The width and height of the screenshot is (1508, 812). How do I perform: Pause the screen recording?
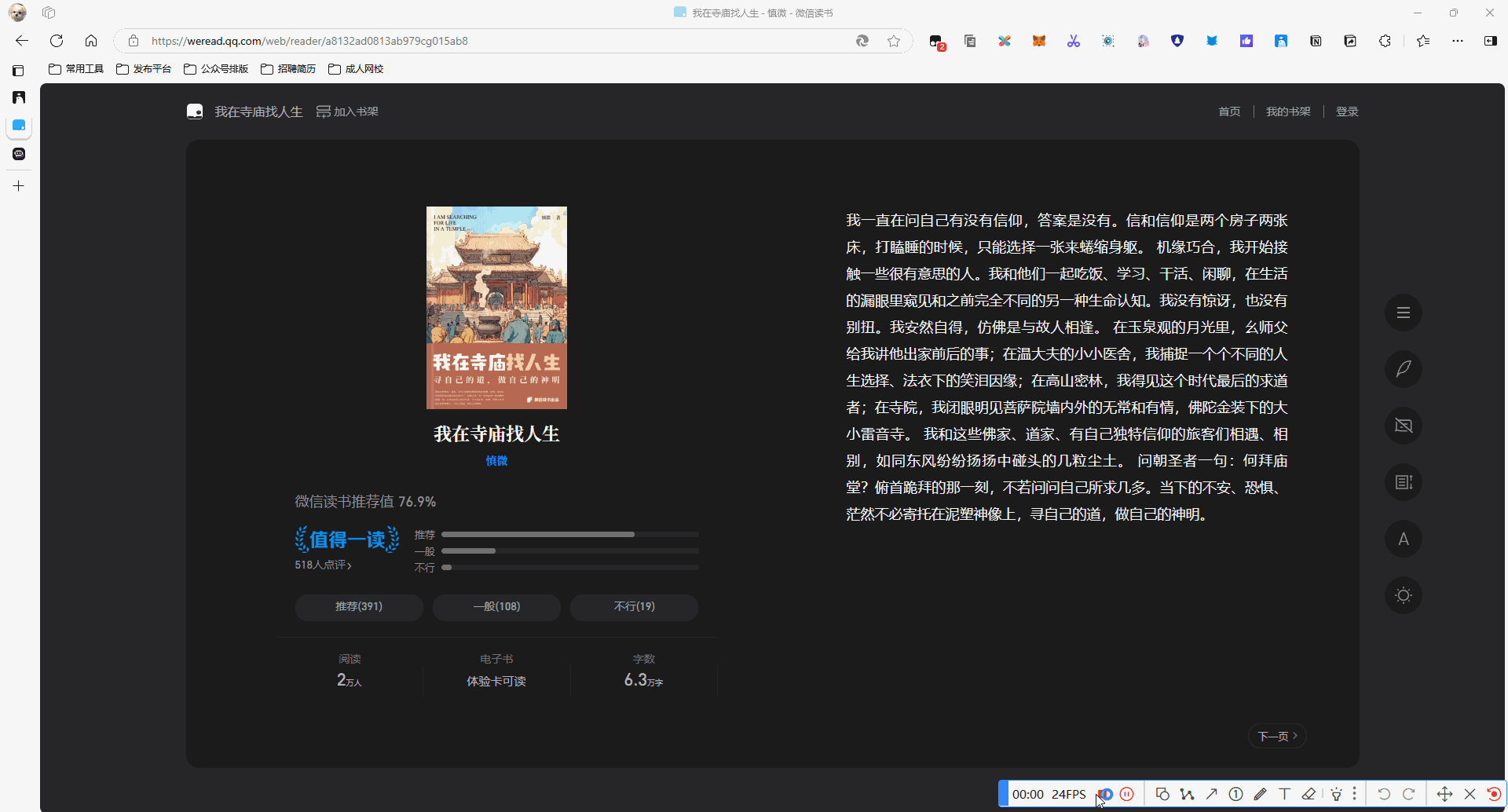coord(1127,794)
